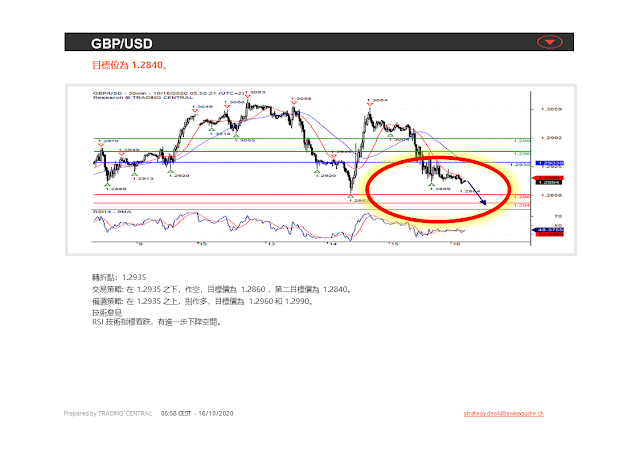
Task: Select the GBP/USD header title
Action: pyautogui.click(x=121, y=44)
